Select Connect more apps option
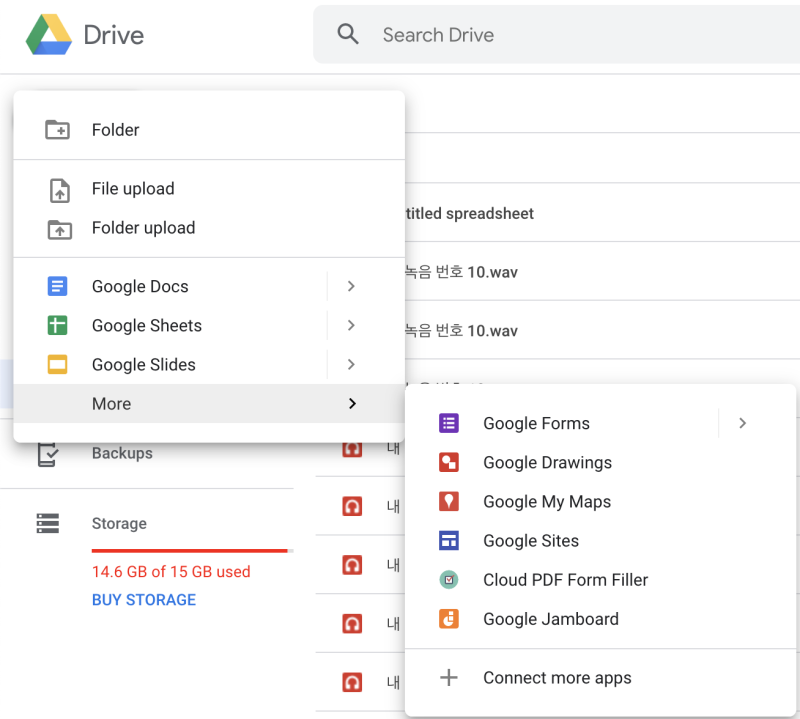Viewport: 800px width, 719px height. tap(557, 678)
